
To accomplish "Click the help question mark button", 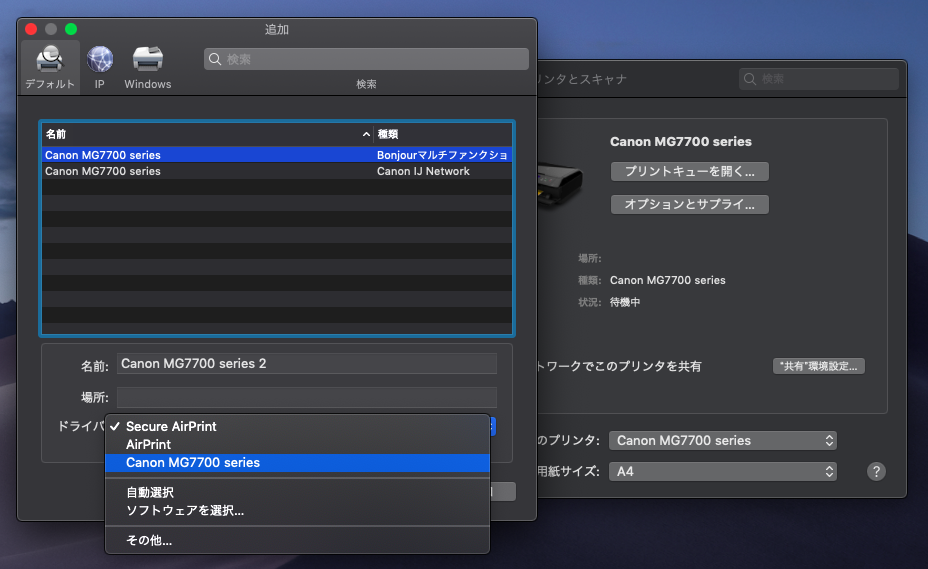I will pyautogui.click(x=876, y=472).
